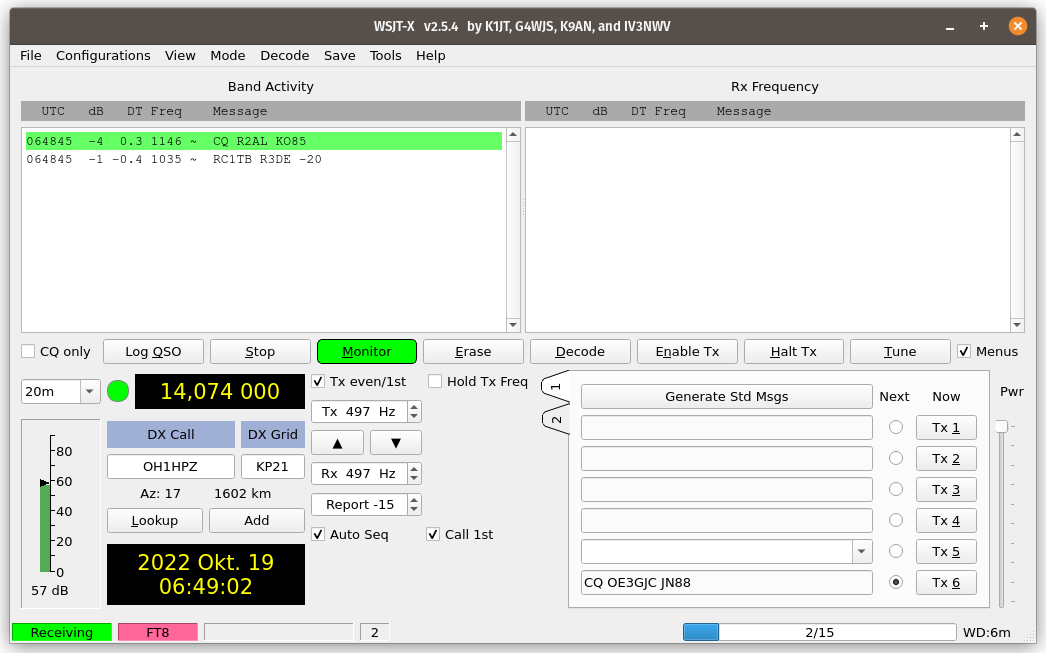This screenshot has height=653, width=1046.
Task: Click the up arrow frequency shift button
Action: (337, 443)
